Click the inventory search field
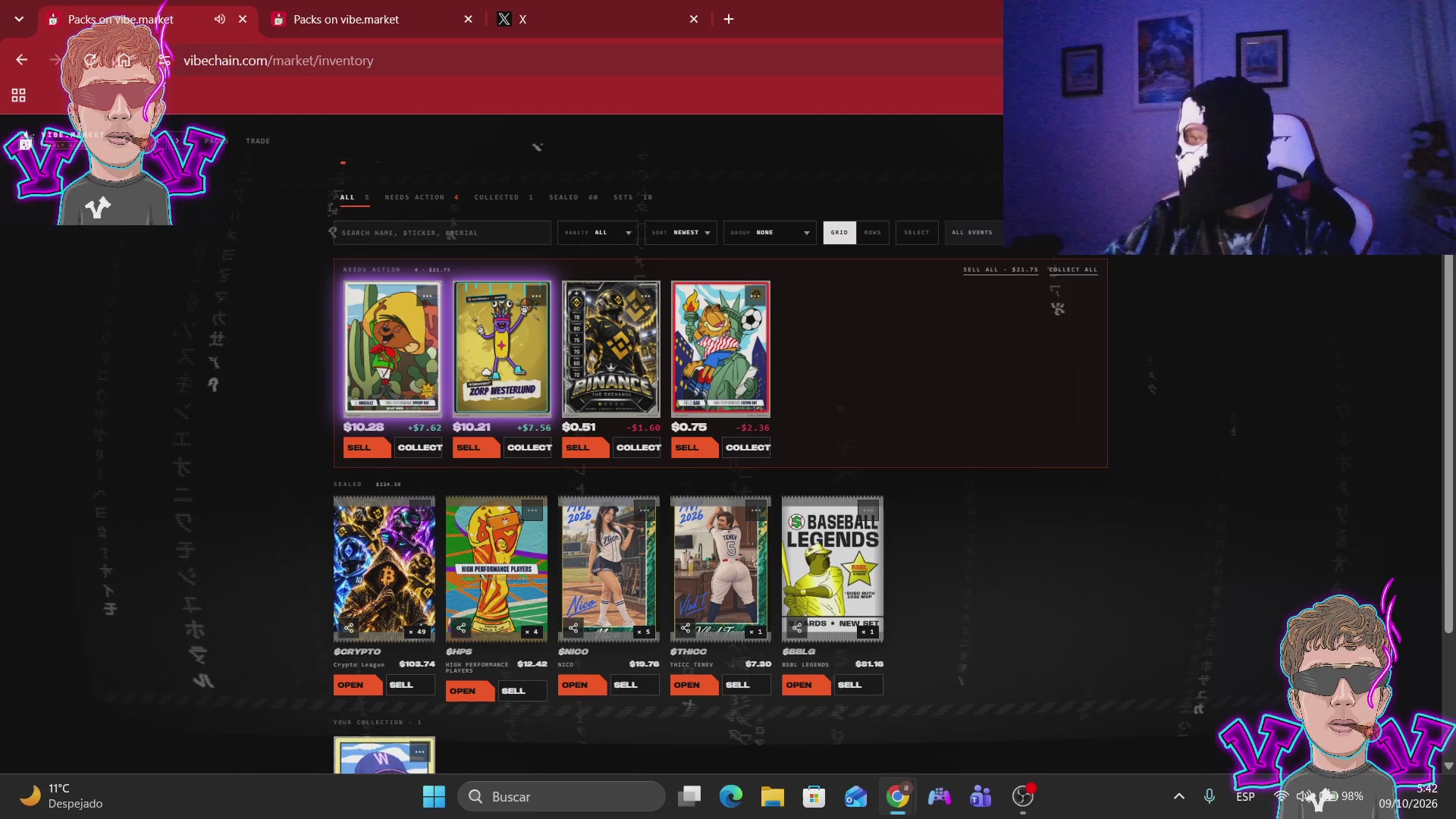This screenshot has height=819, width=1456. 442,233
